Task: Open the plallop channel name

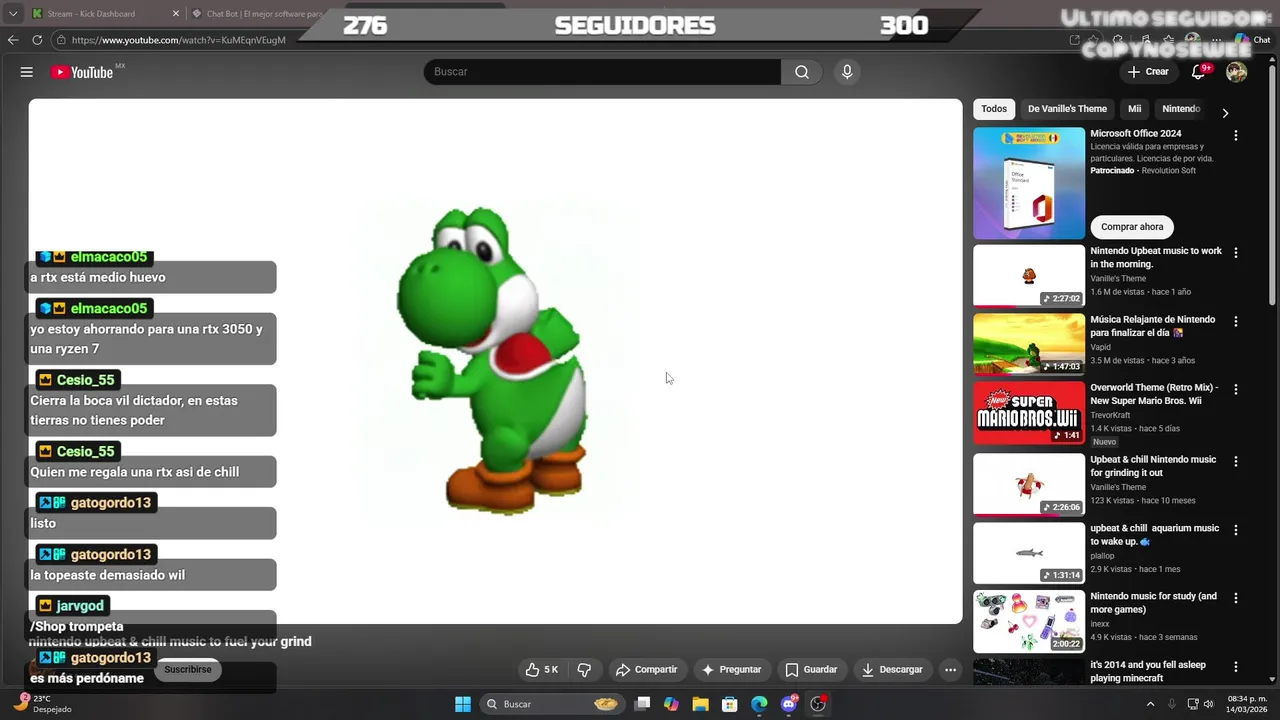Action: click(1102, 556)
